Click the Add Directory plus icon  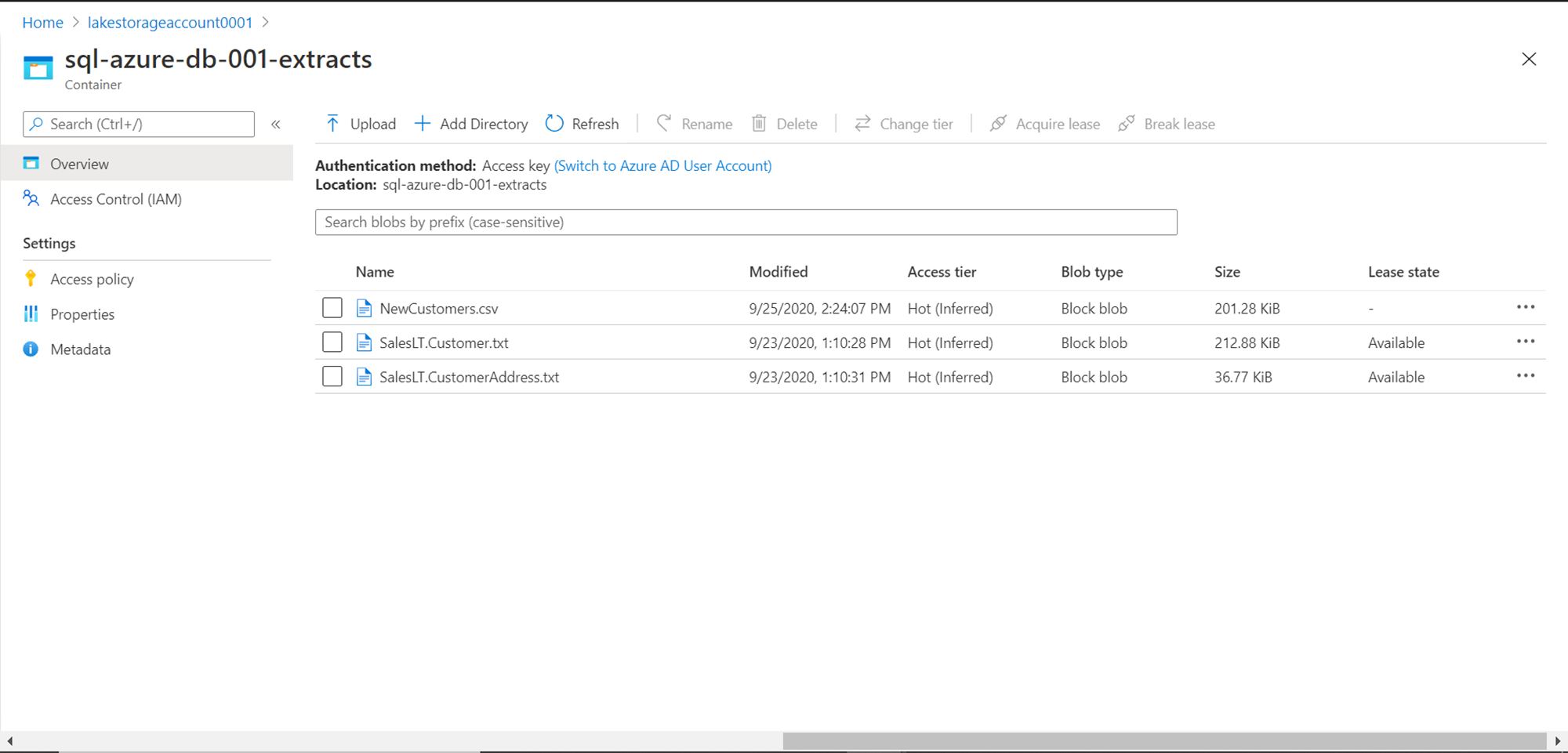[x=423, y=124]
